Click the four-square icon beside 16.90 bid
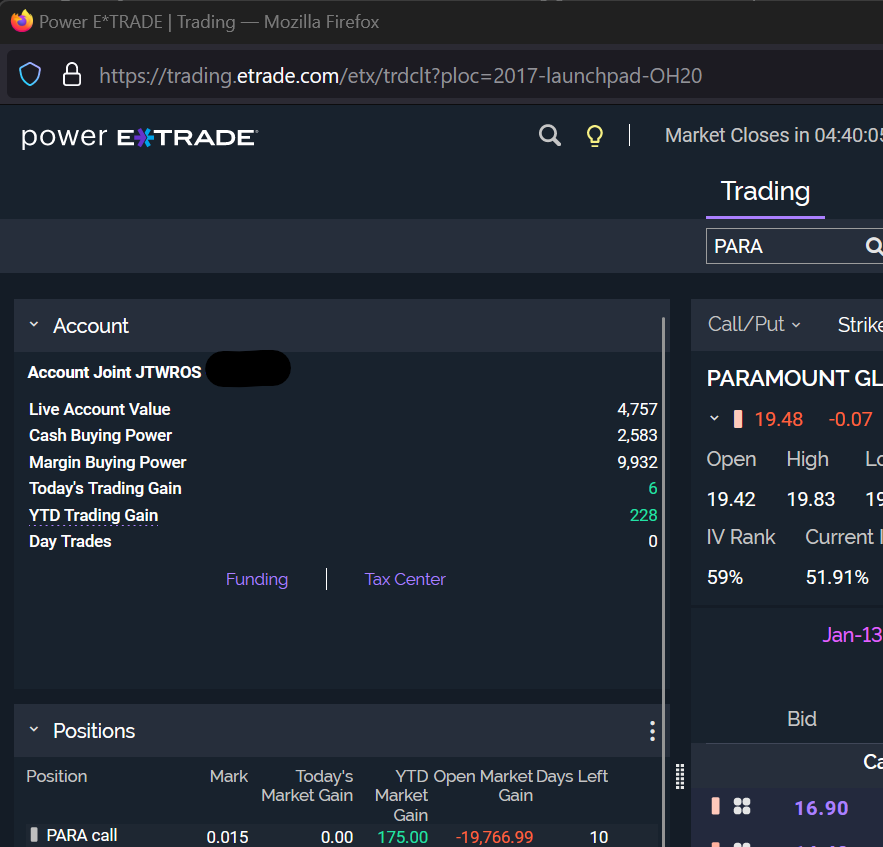The width and height of the screenshot is (883, 847). pyautogui.click(x=742, y=807)
